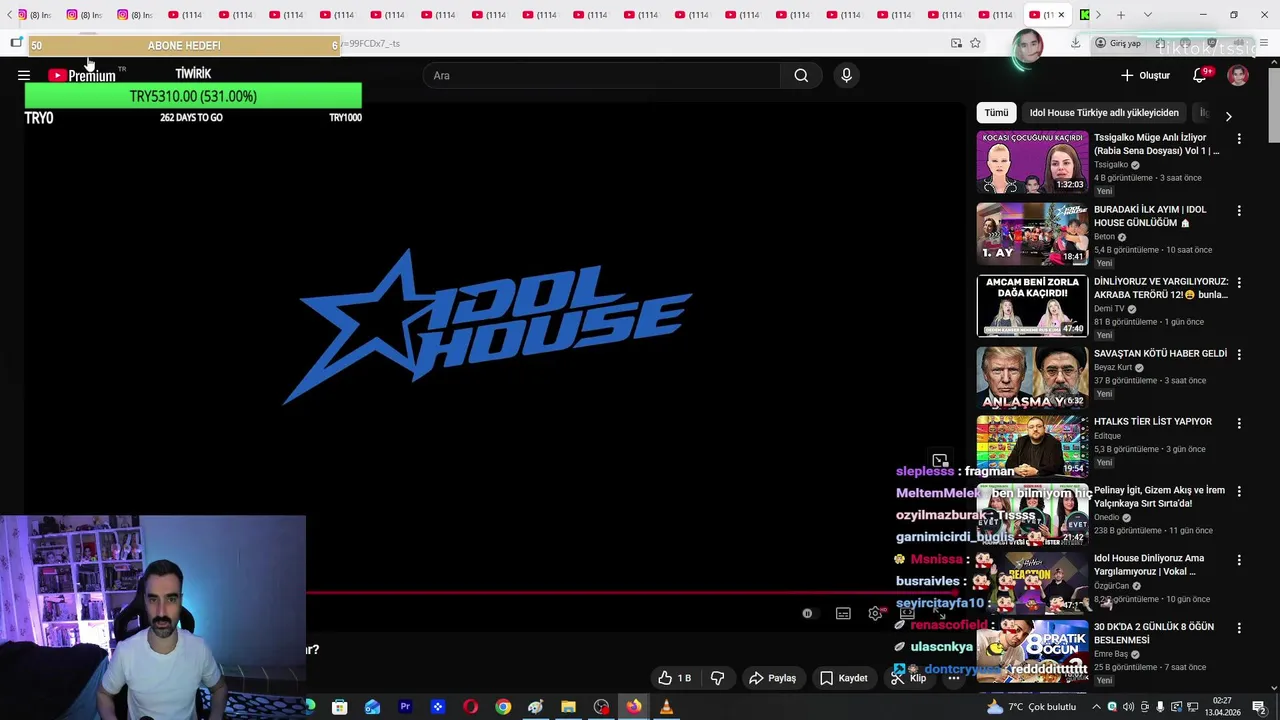The image size is (1280, 720).
Task: Switch to the second Instagram browser tab
Action: 85,15
